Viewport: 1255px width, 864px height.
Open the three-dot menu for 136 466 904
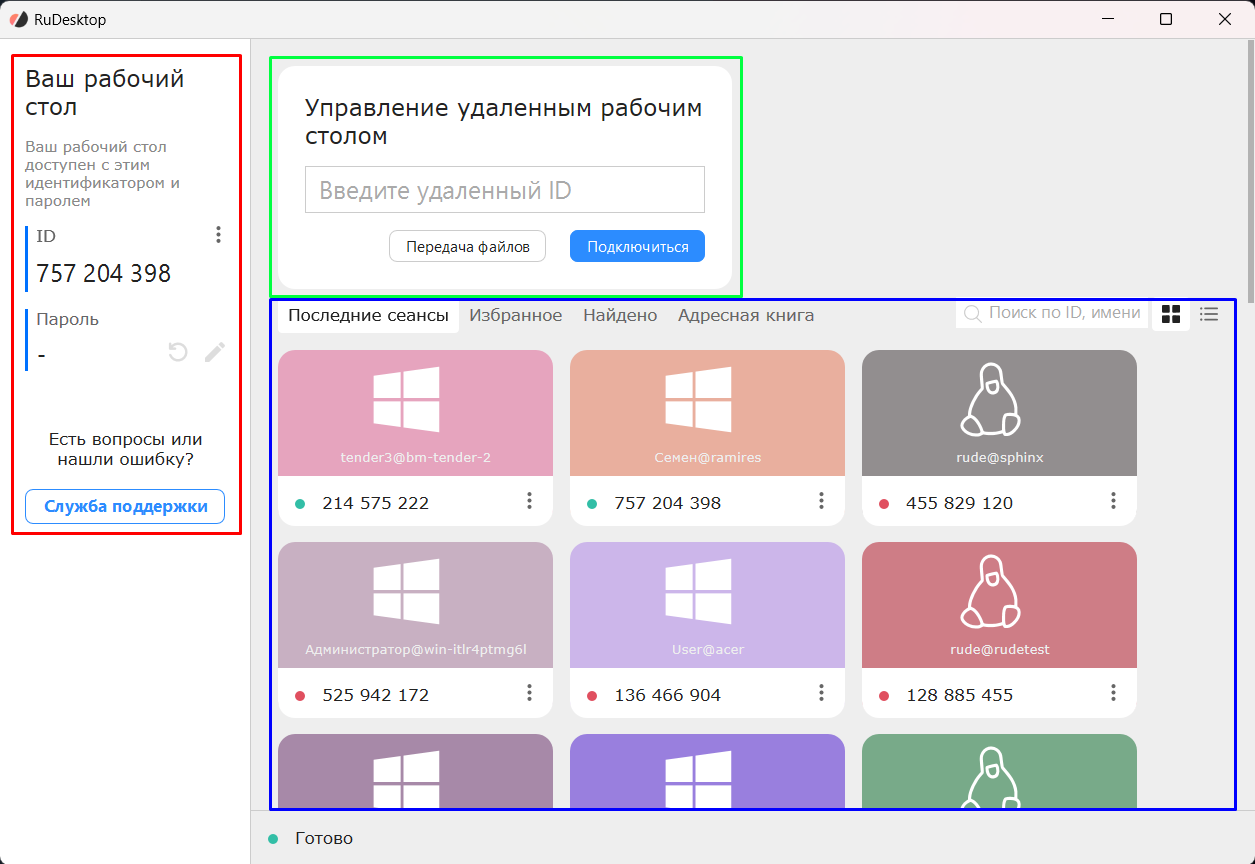click(822, 693)
